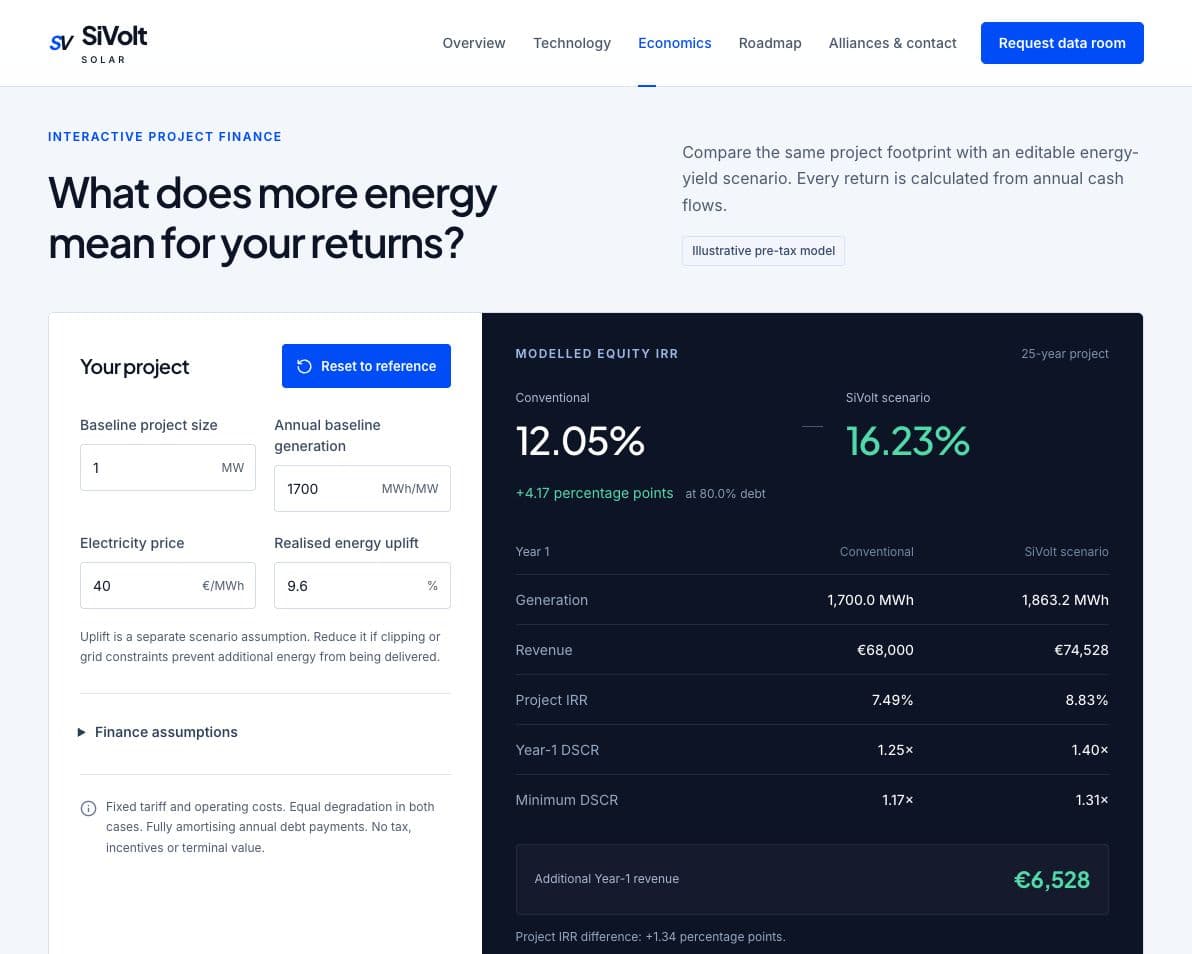Click the Project IRR row label
This screenshot has width=1192, height=954.
[551, 700]
